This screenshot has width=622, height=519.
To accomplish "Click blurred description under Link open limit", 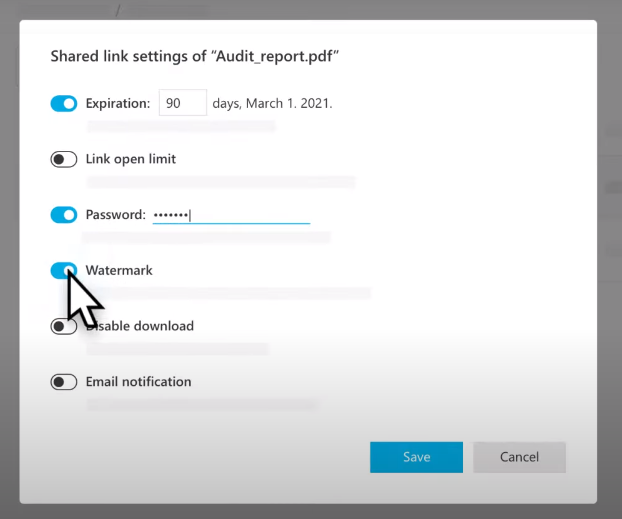I will (220, 182).
